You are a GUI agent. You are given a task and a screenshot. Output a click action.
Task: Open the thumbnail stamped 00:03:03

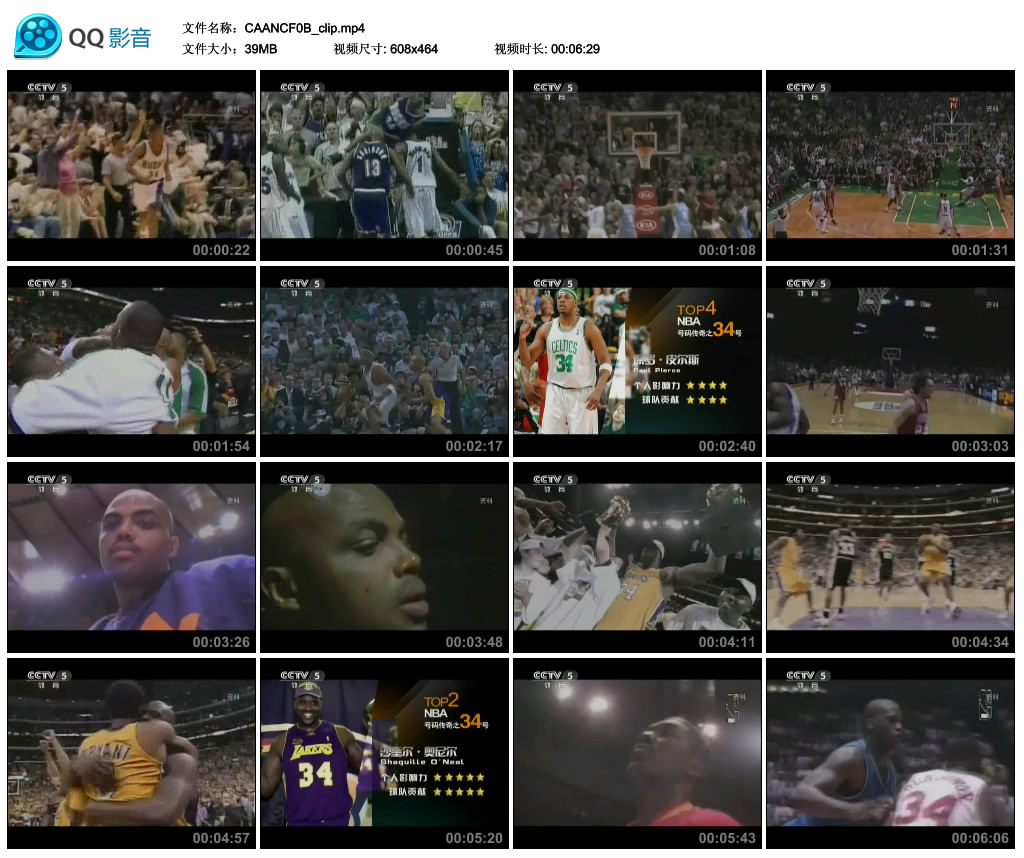point(891,361)
